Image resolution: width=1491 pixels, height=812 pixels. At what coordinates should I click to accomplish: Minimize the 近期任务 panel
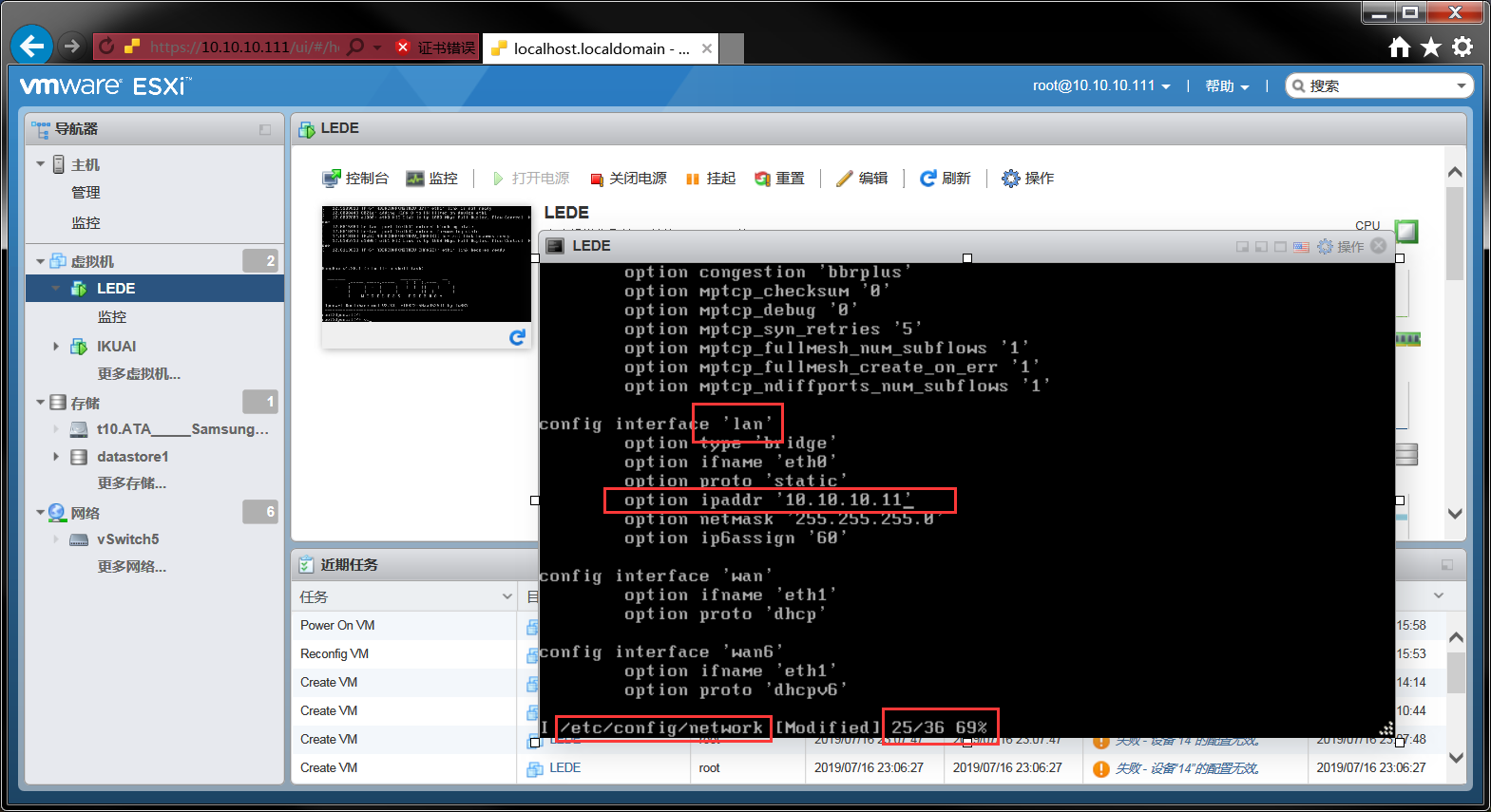(1447, 565)
